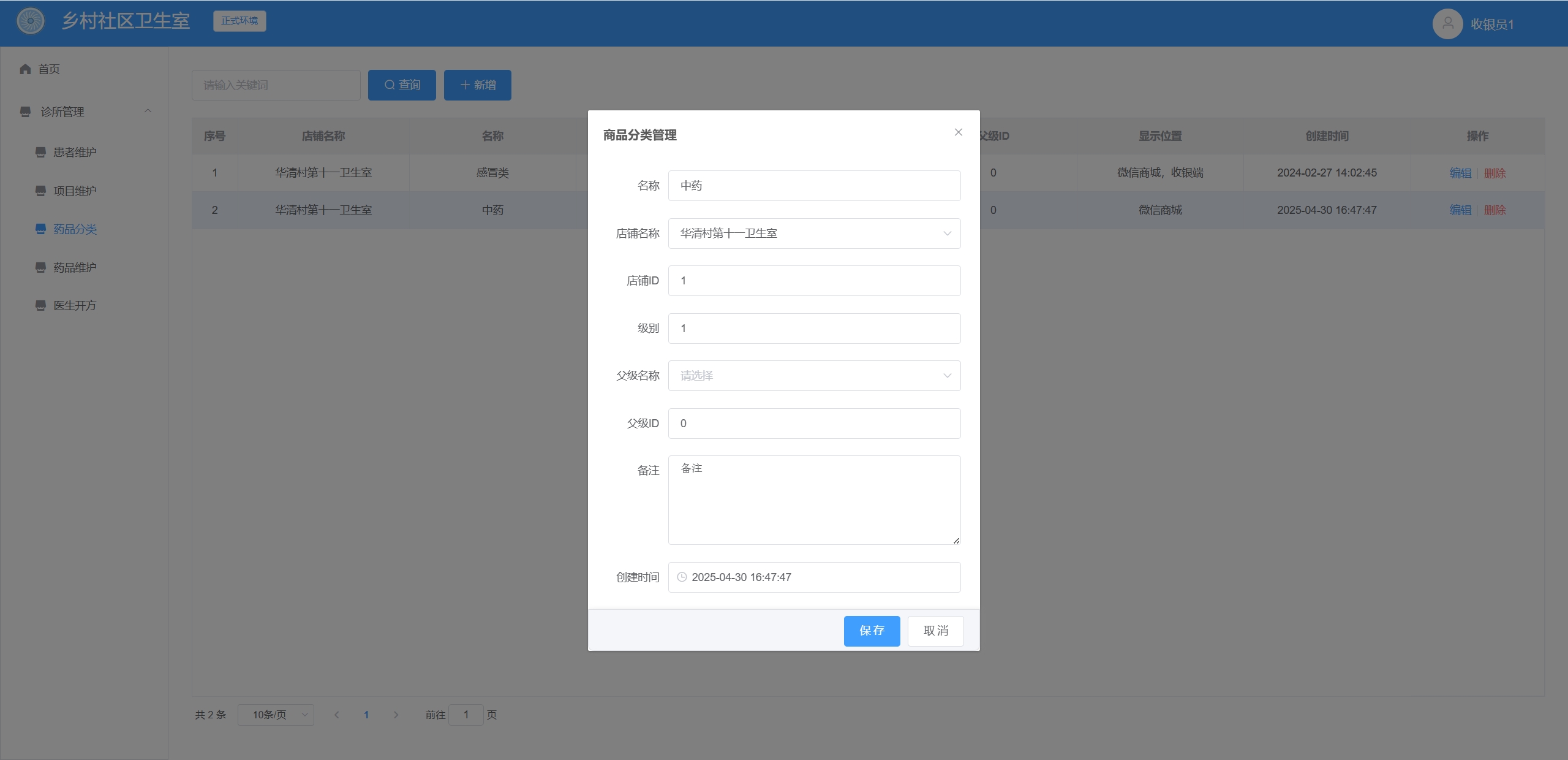Click the user avatar icon beside 收银员1
The width and height of the screenshot is (1568, 760).
1448,24
